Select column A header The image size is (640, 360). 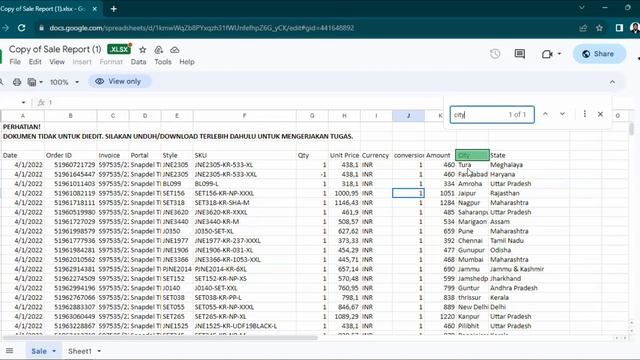22,116
